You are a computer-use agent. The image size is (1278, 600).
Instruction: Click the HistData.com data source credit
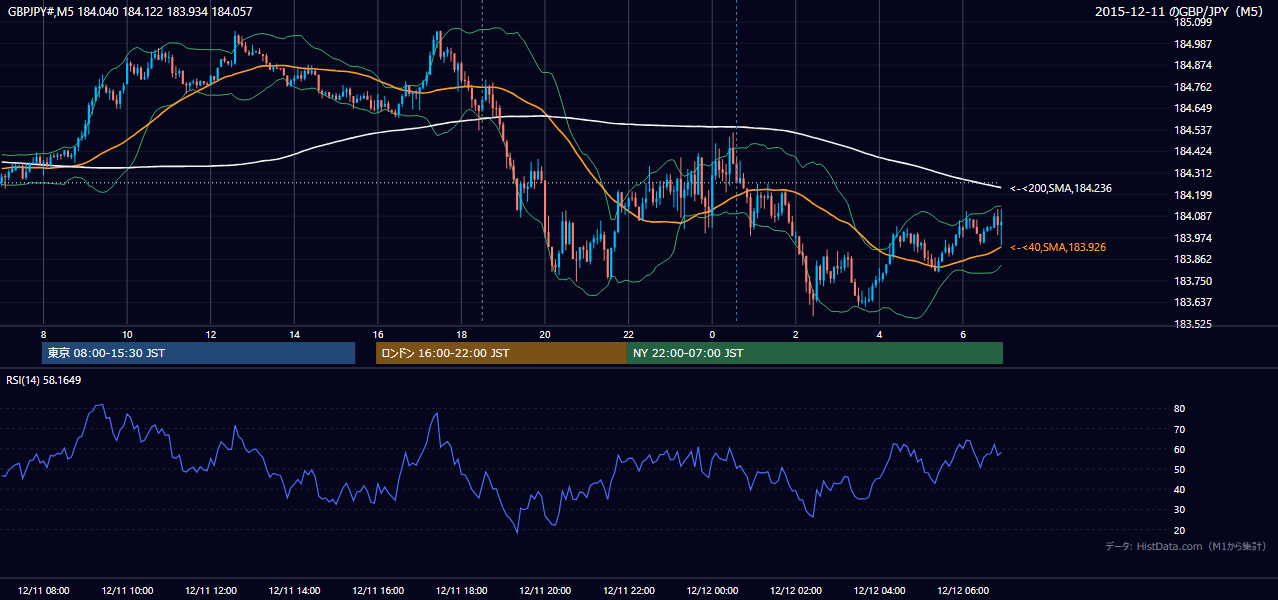tap(1186, 546)
